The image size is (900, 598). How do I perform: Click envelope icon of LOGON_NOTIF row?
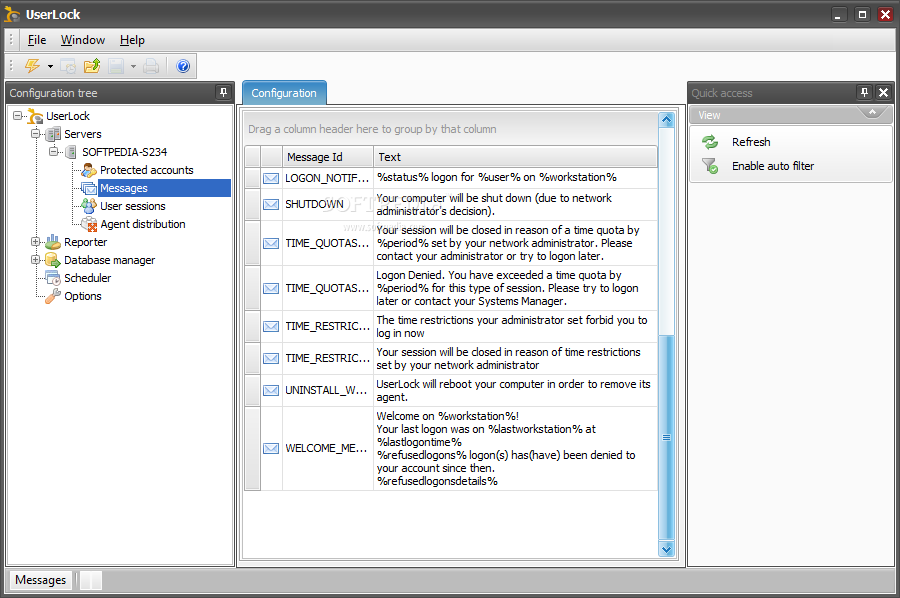(271, 178)
